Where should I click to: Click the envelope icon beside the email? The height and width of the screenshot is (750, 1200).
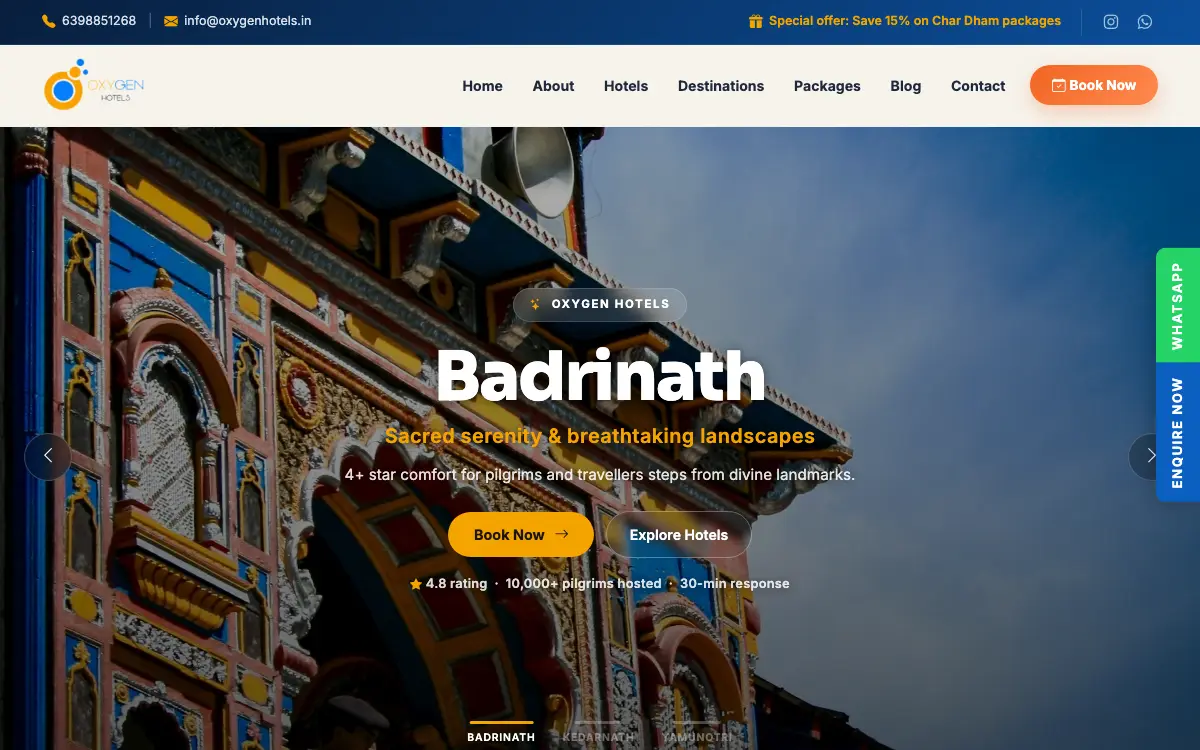tap(171, 21)
